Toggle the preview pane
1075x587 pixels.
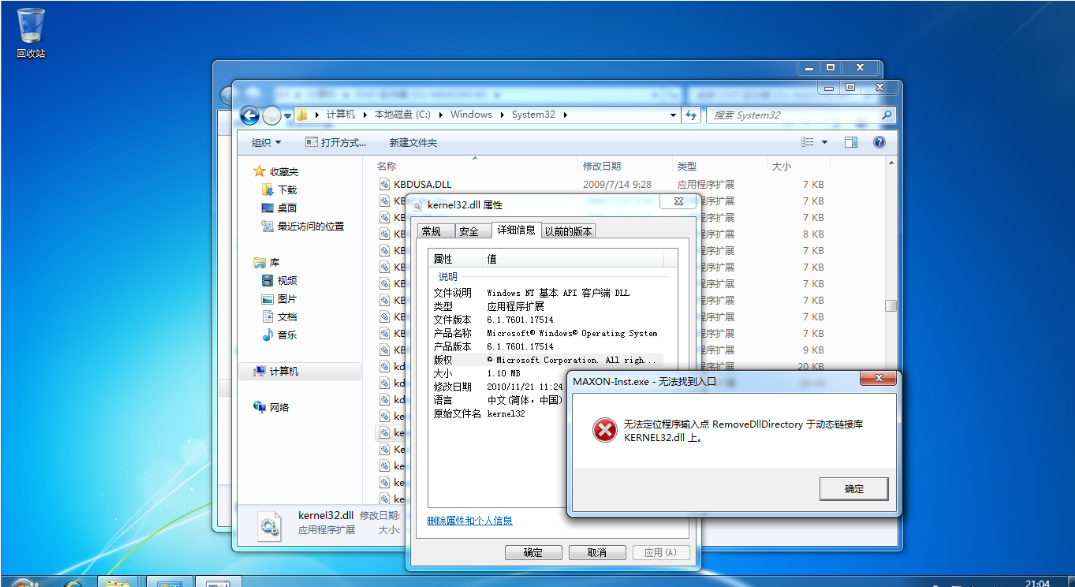pos(851,141)
